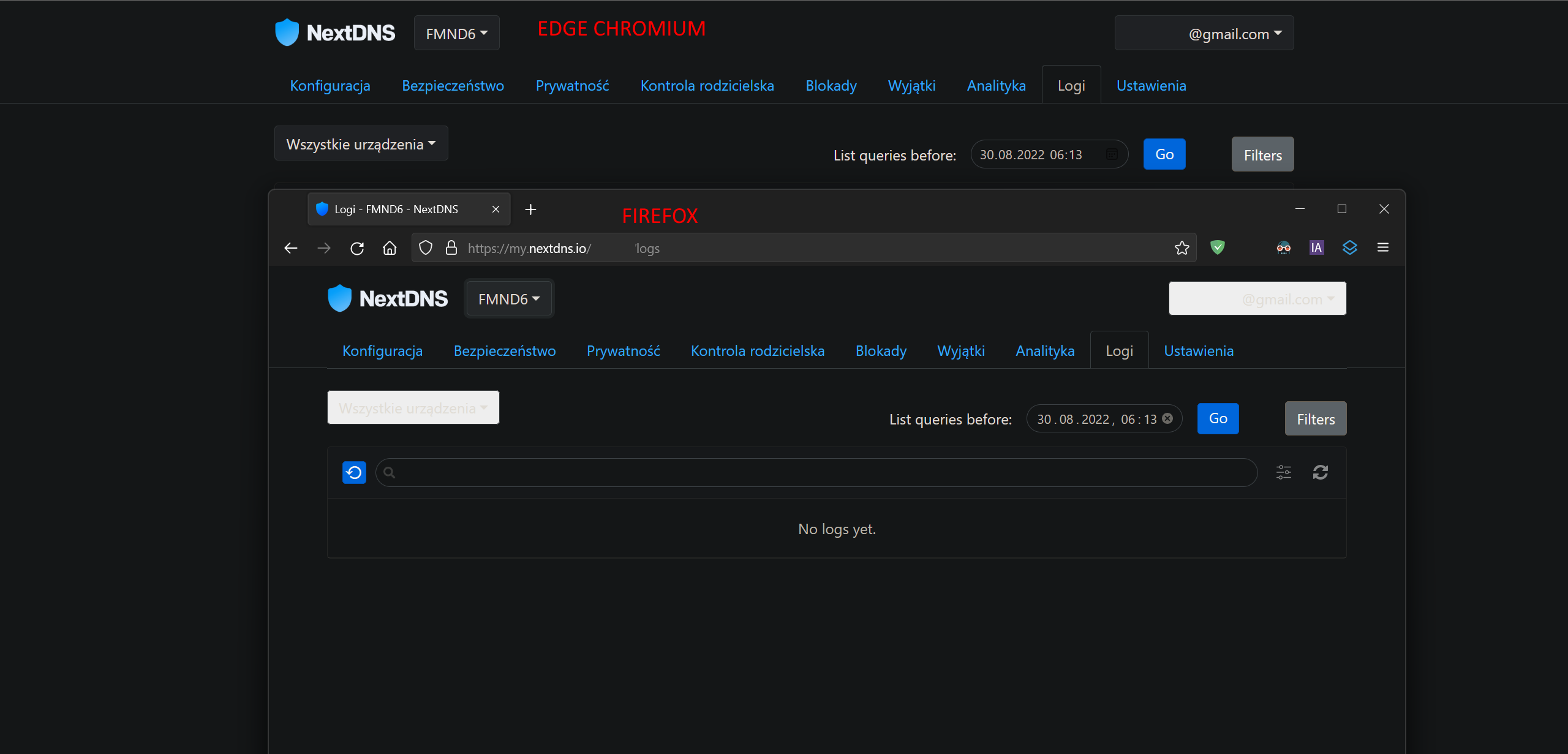Open the log filter sliders icon
The image size is (1568, 754).
[1283, 472]
